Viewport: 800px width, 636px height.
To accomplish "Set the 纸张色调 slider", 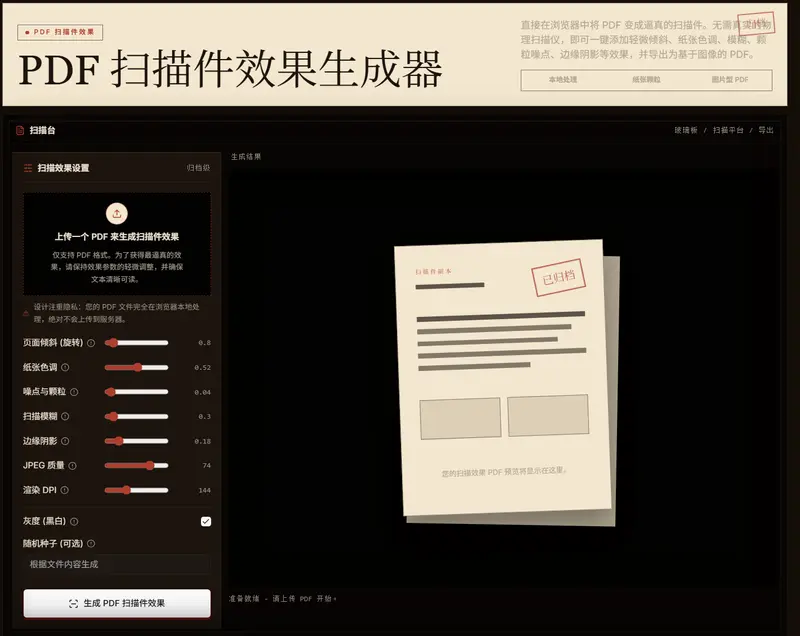I will [136, 367].
